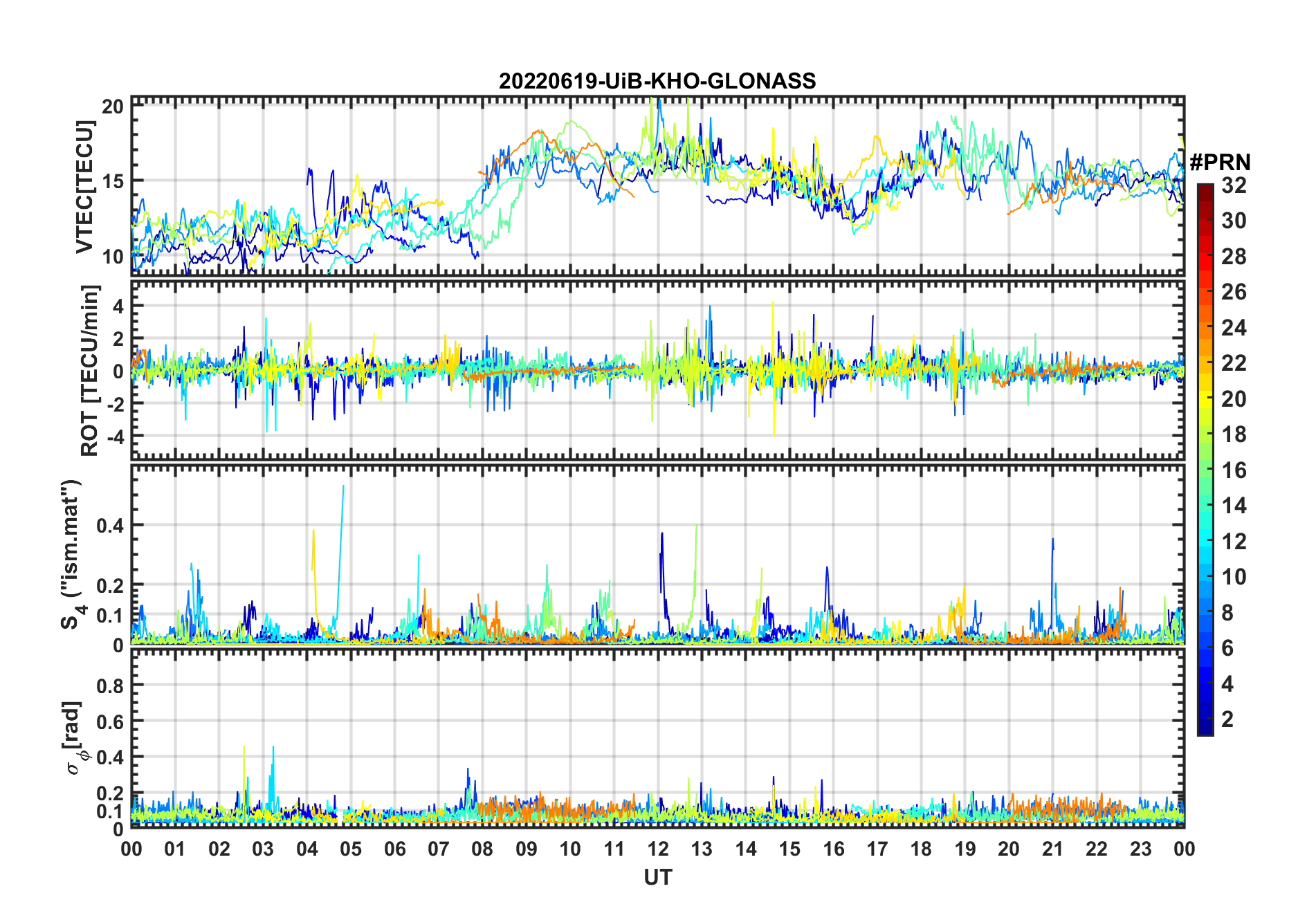The image size is (1316, 920).
Task: Click x-axis hour tick 23
Action: coord(1140,849)
